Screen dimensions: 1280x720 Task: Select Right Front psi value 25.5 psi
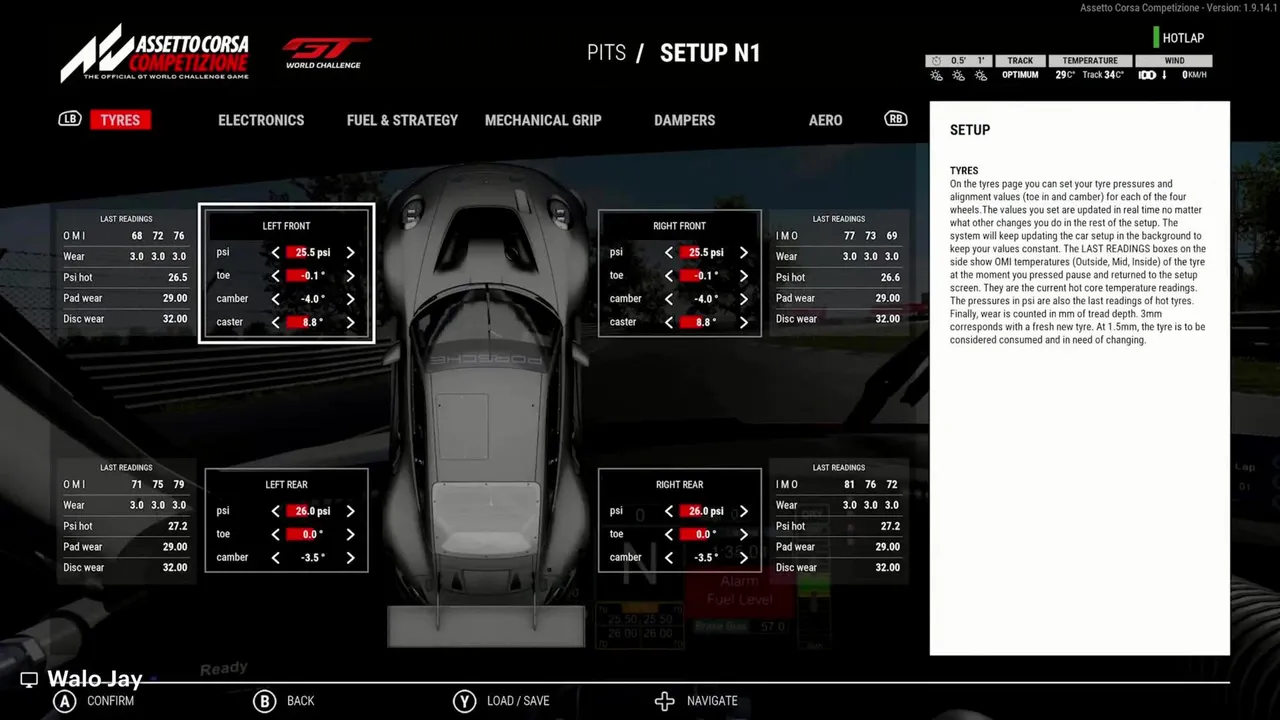pos(705,253)
